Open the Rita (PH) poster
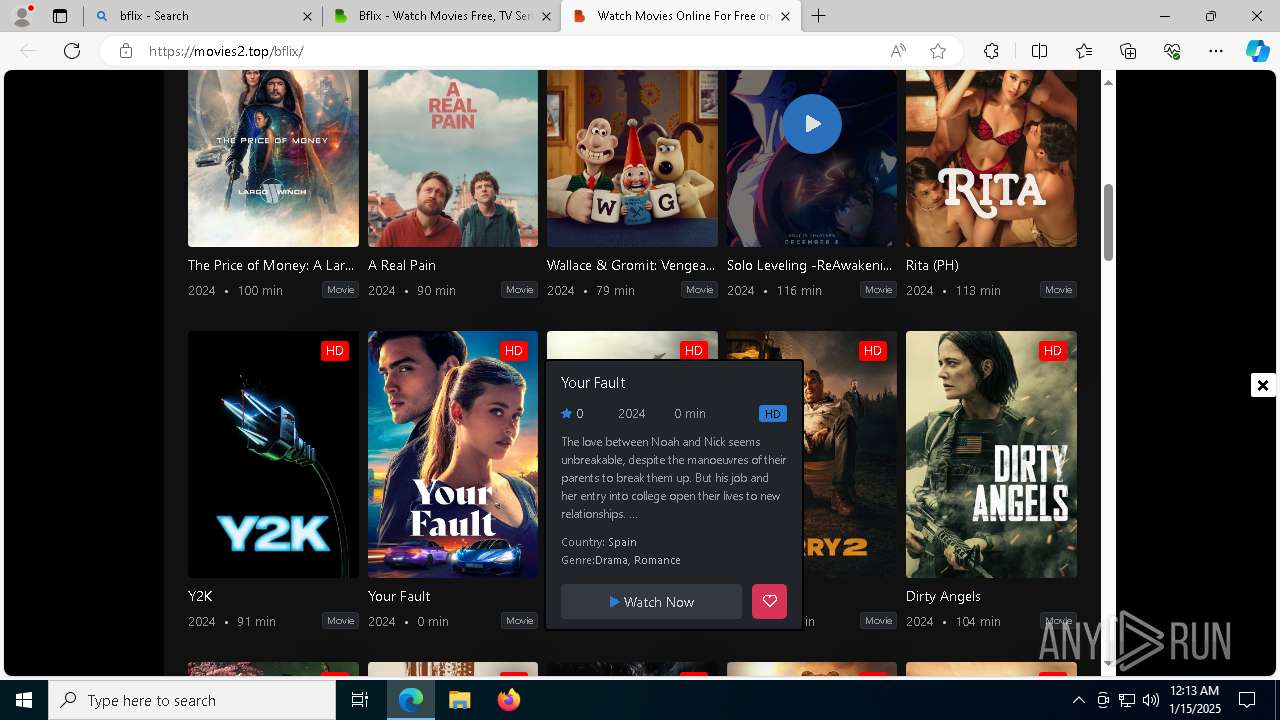1280x720 pixels. point(991,158)
